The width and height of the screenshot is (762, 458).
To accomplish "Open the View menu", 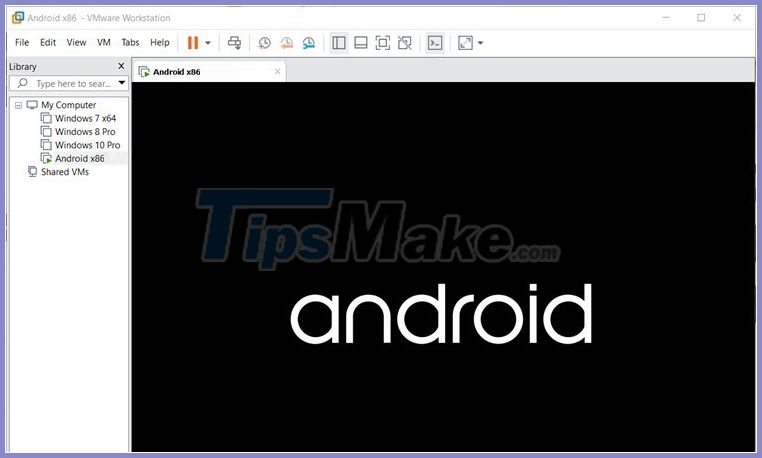I will [76, 42].
